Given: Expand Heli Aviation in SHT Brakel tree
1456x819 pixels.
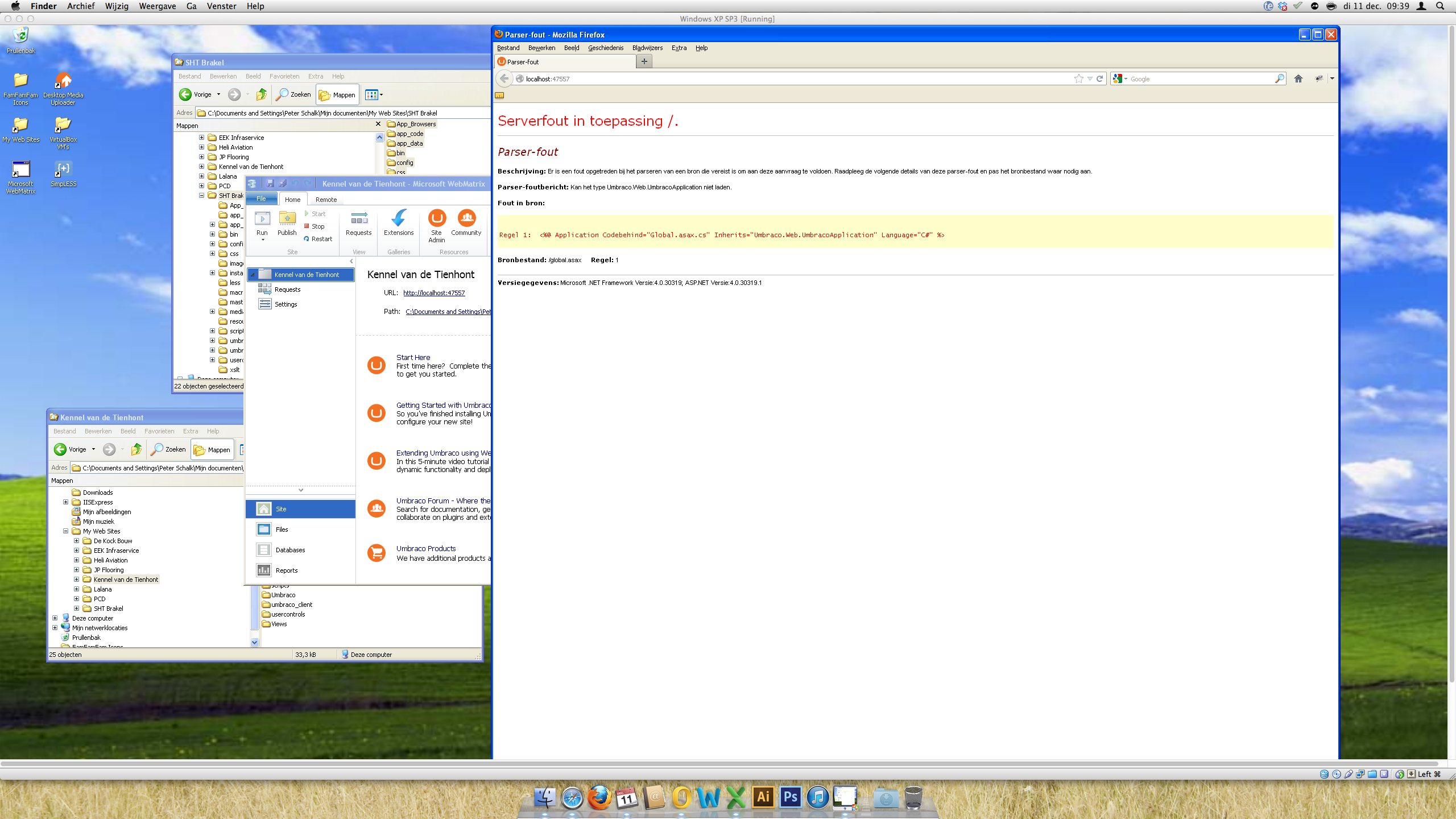Looking at the screenshot, I should coord(201,147).
